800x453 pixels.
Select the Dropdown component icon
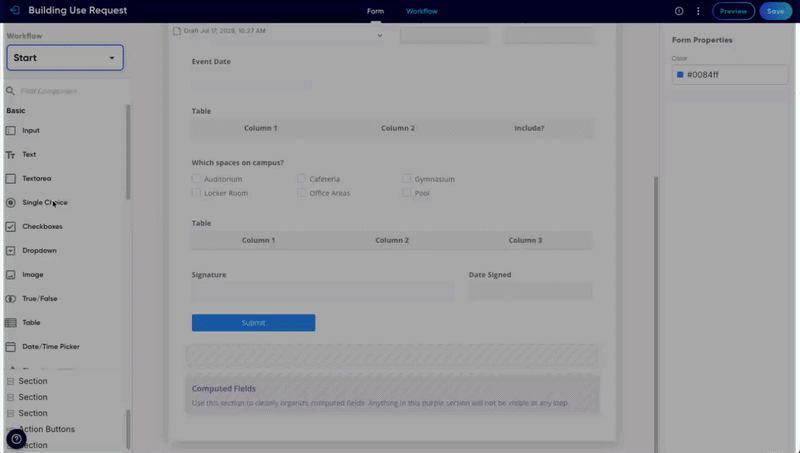pyautogui.click(x=11, y=250)
